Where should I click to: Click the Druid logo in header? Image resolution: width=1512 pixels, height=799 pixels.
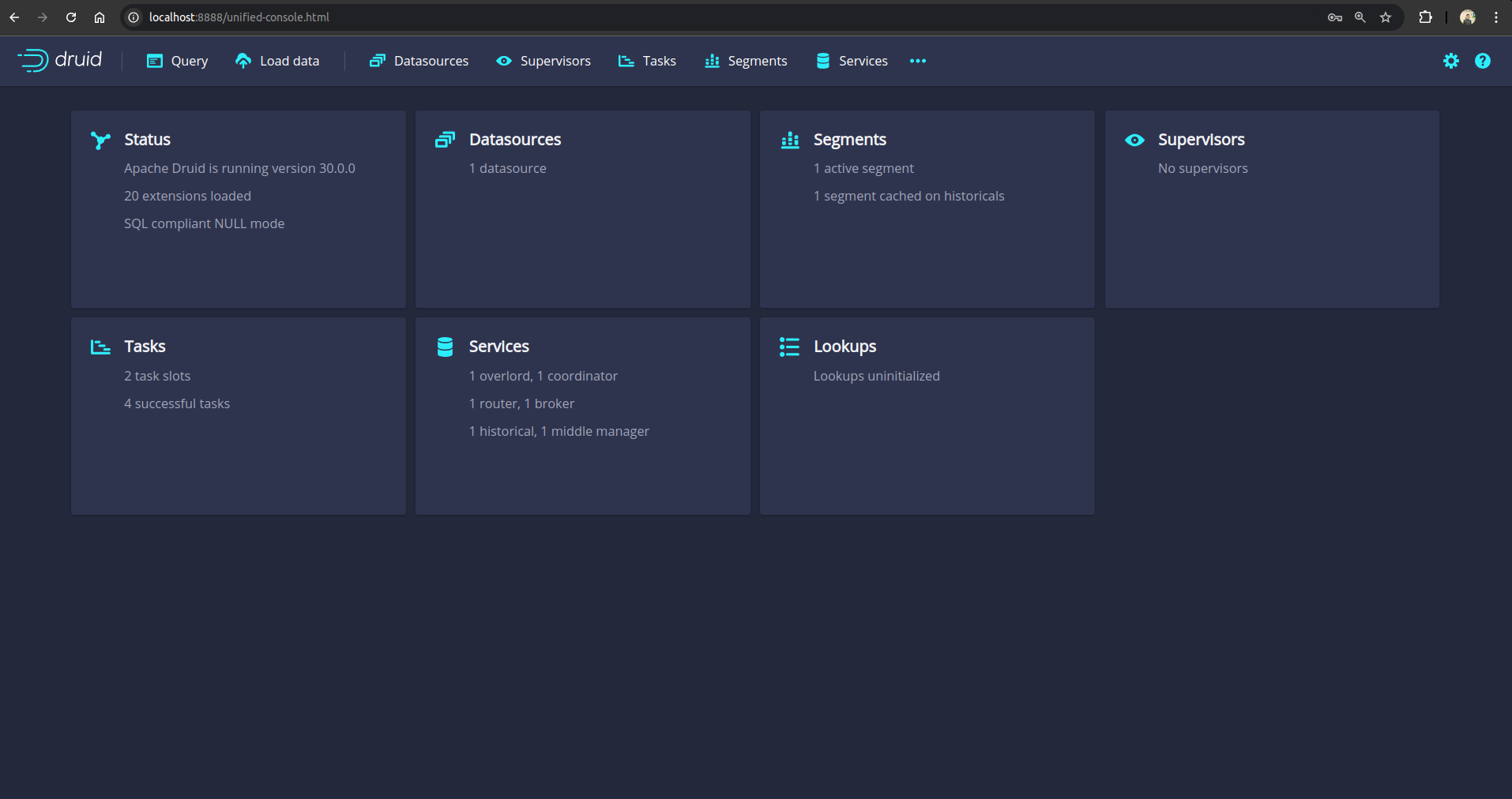[60, 60]
